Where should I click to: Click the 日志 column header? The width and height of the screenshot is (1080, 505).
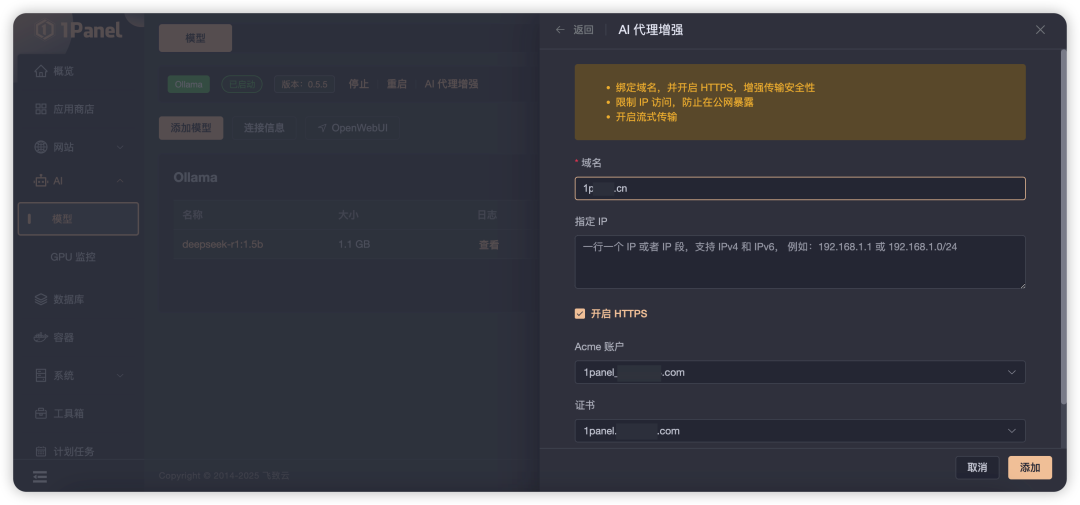[x=487, y=215]
